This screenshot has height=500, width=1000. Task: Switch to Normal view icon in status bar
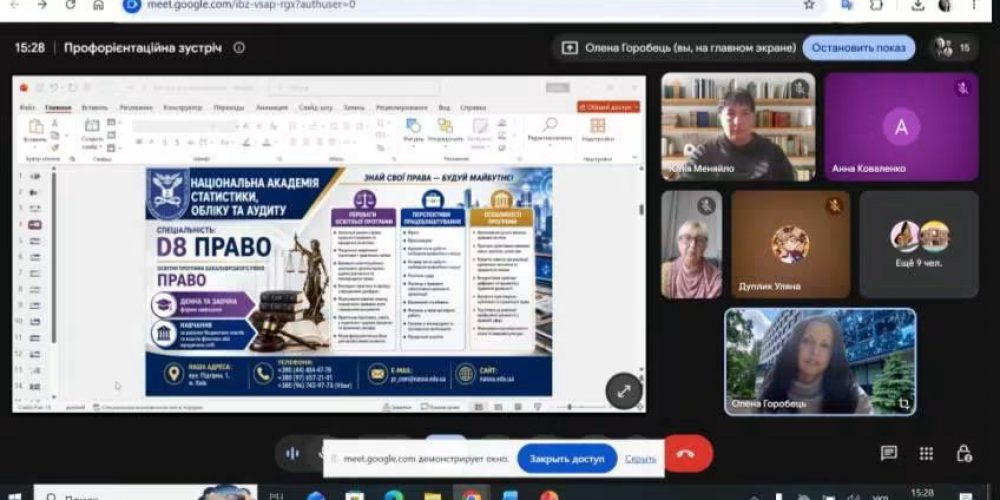pos(478,407)
